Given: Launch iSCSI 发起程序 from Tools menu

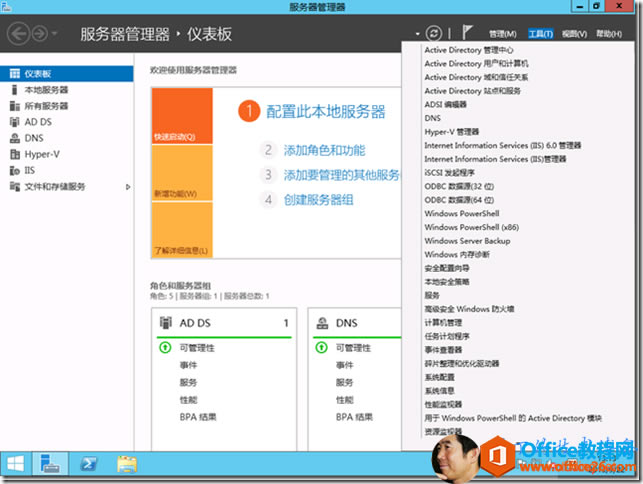Looking at the screenshot, I should [449, 173].
